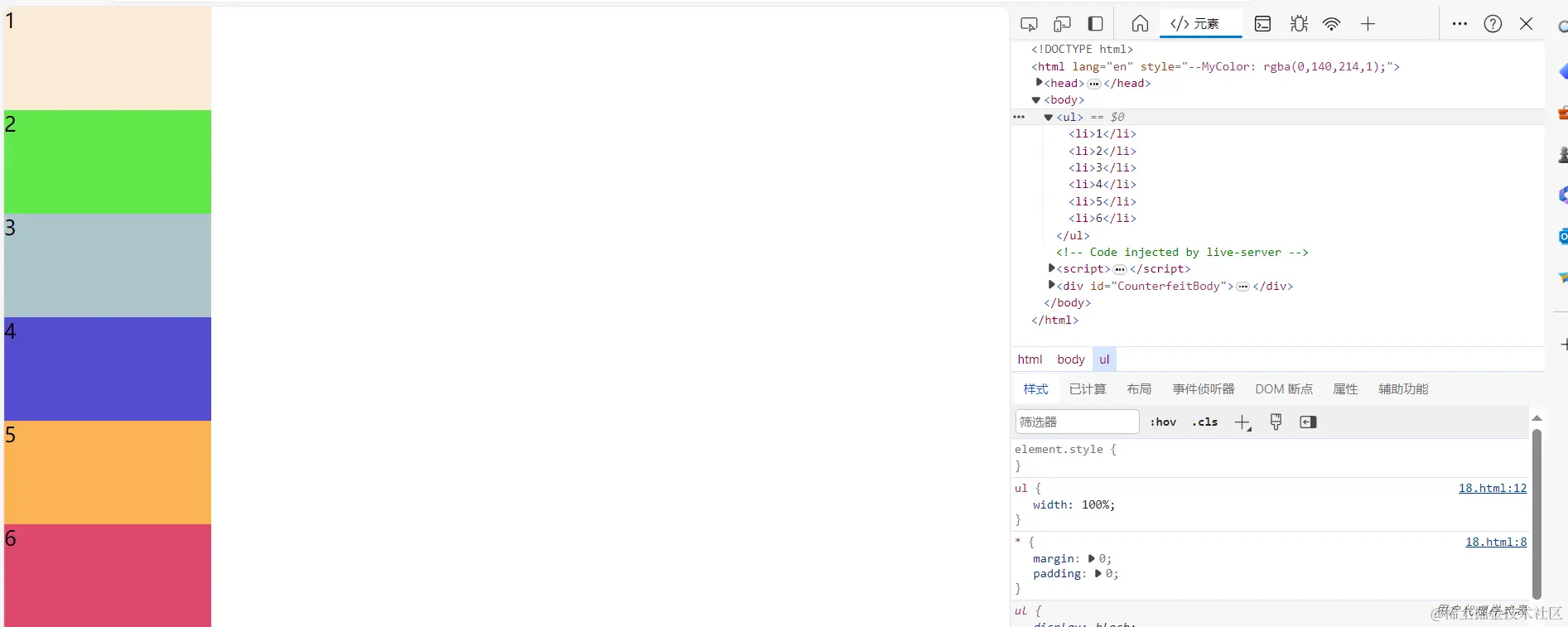Viewport: 1568px width, 627px height.
Task: Expand the CounterfeitBody div node
Action: pyautogui.click(x=1051, y=286)
